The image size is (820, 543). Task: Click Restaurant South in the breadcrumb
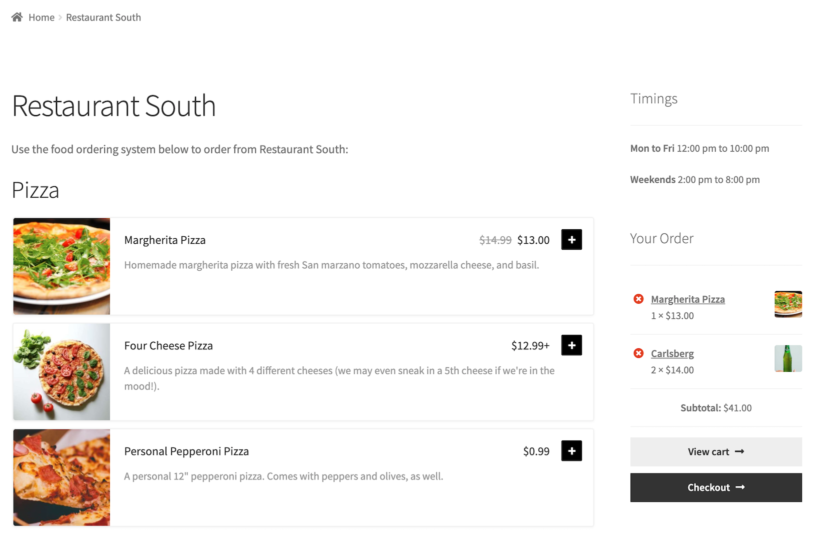103,17
